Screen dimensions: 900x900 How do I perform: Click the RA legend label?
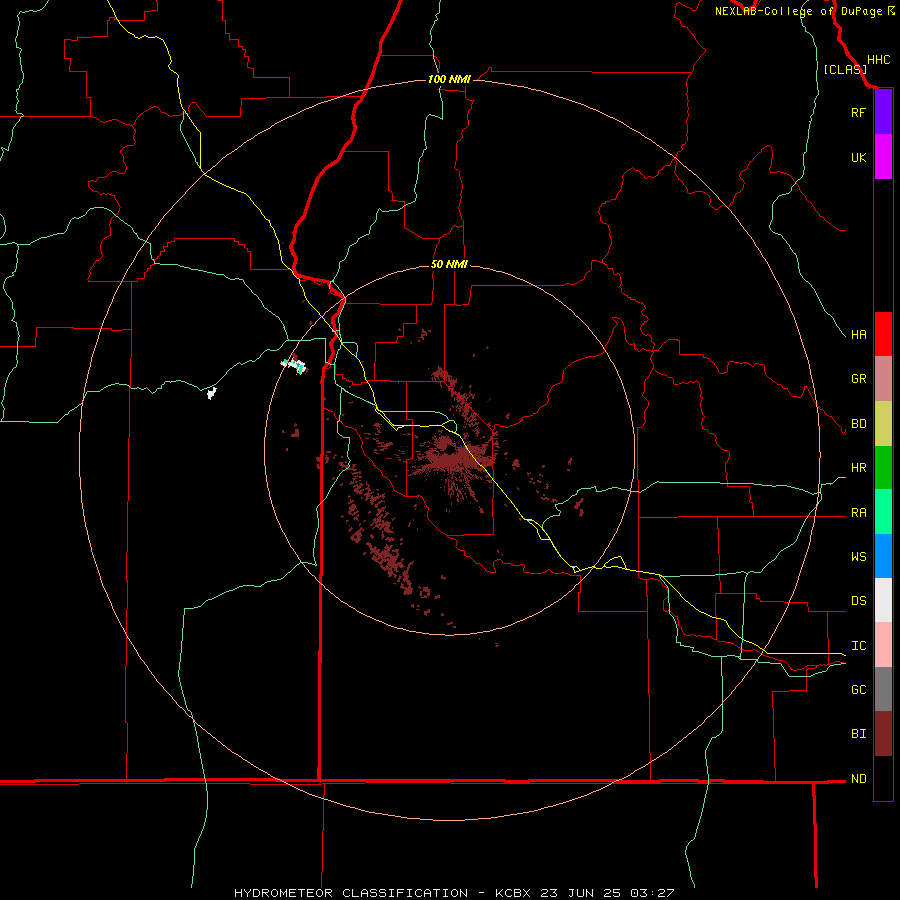click(858, 513)
